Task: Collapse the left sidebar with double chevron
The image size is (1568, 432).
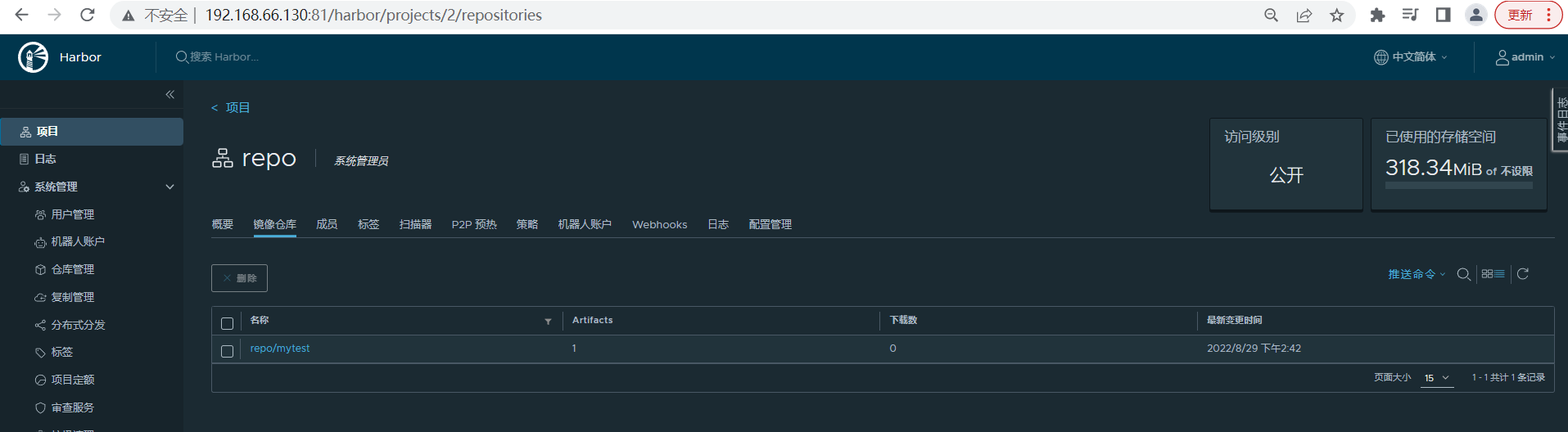Action: tap(170, 95)
